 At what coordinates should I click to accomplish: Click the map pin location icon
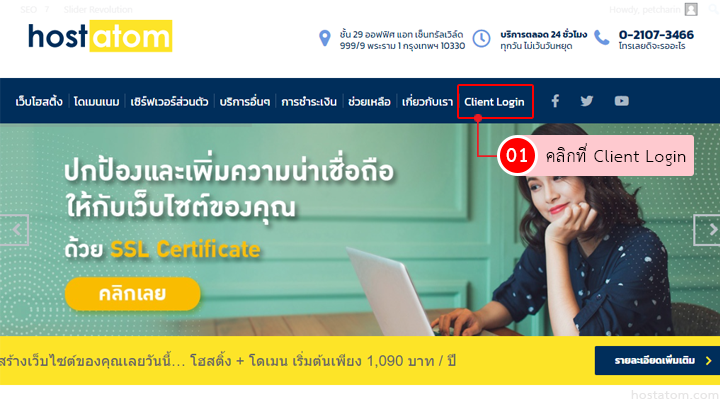click(325, 38)
